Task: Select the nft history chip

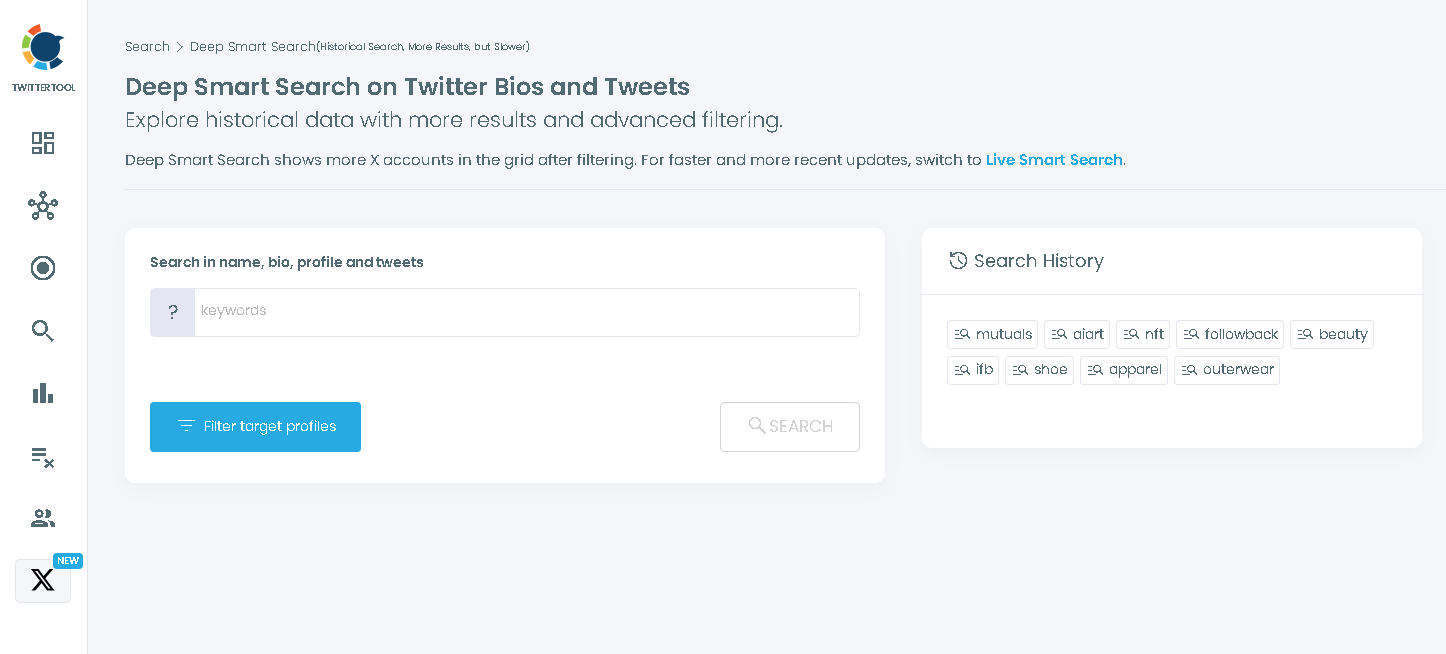Action: tap(1142, 334)
